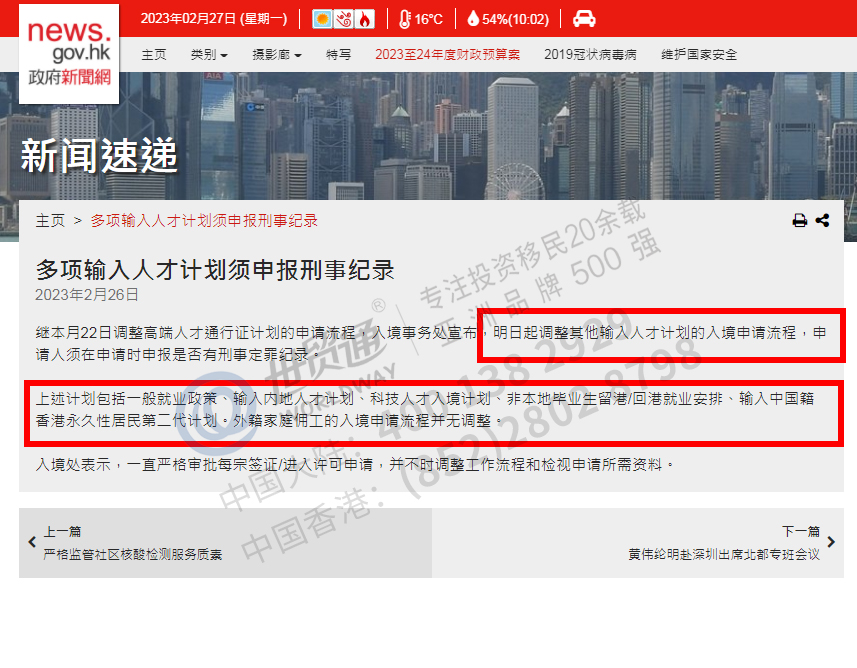Select 特写 in the navigation bar
This screenshot has width=857, height=668.
pos(338,55)
